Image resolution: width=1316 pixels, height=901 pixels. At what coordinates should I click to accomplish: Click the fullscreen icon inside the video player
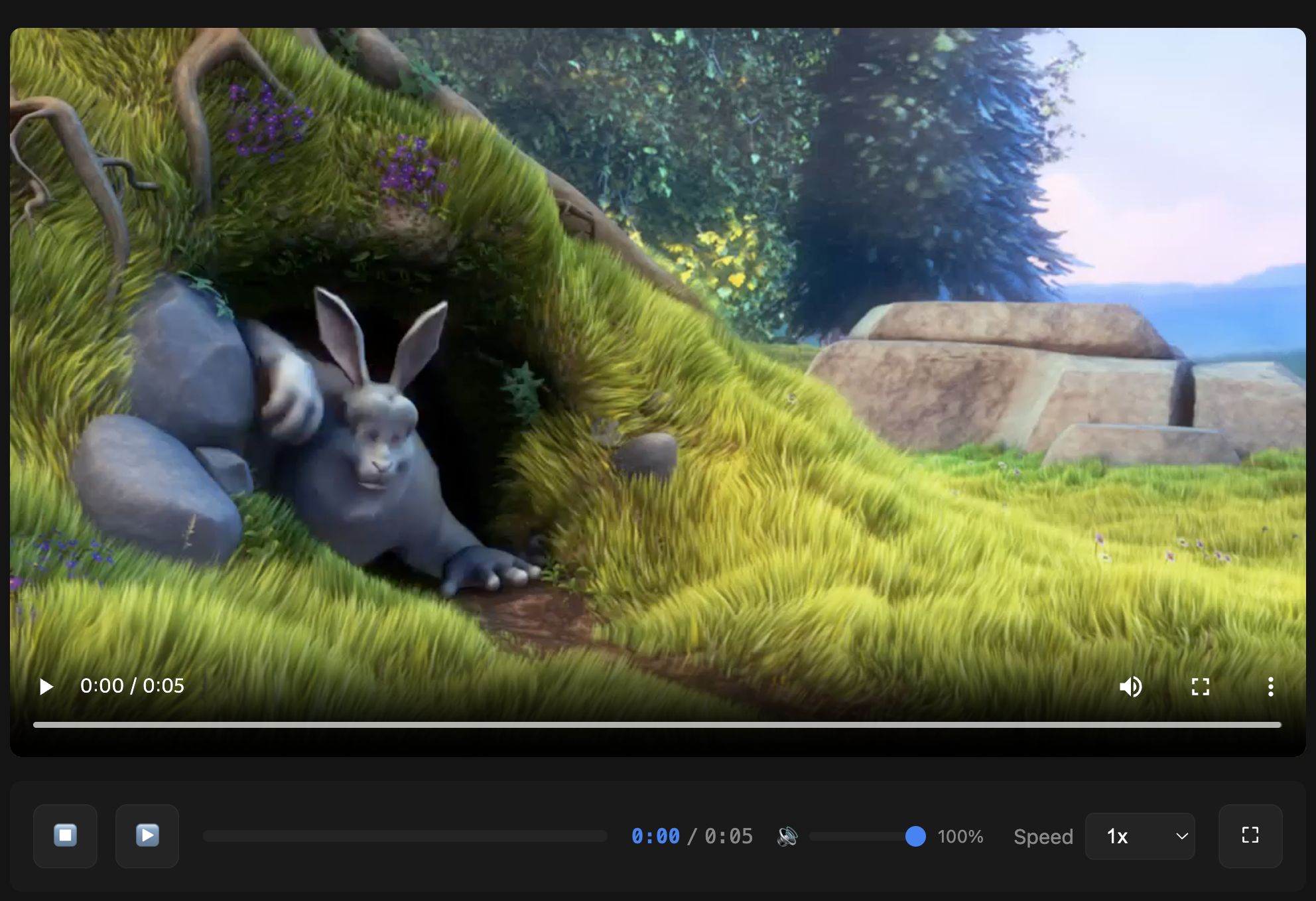click(x=1201, y=687)
